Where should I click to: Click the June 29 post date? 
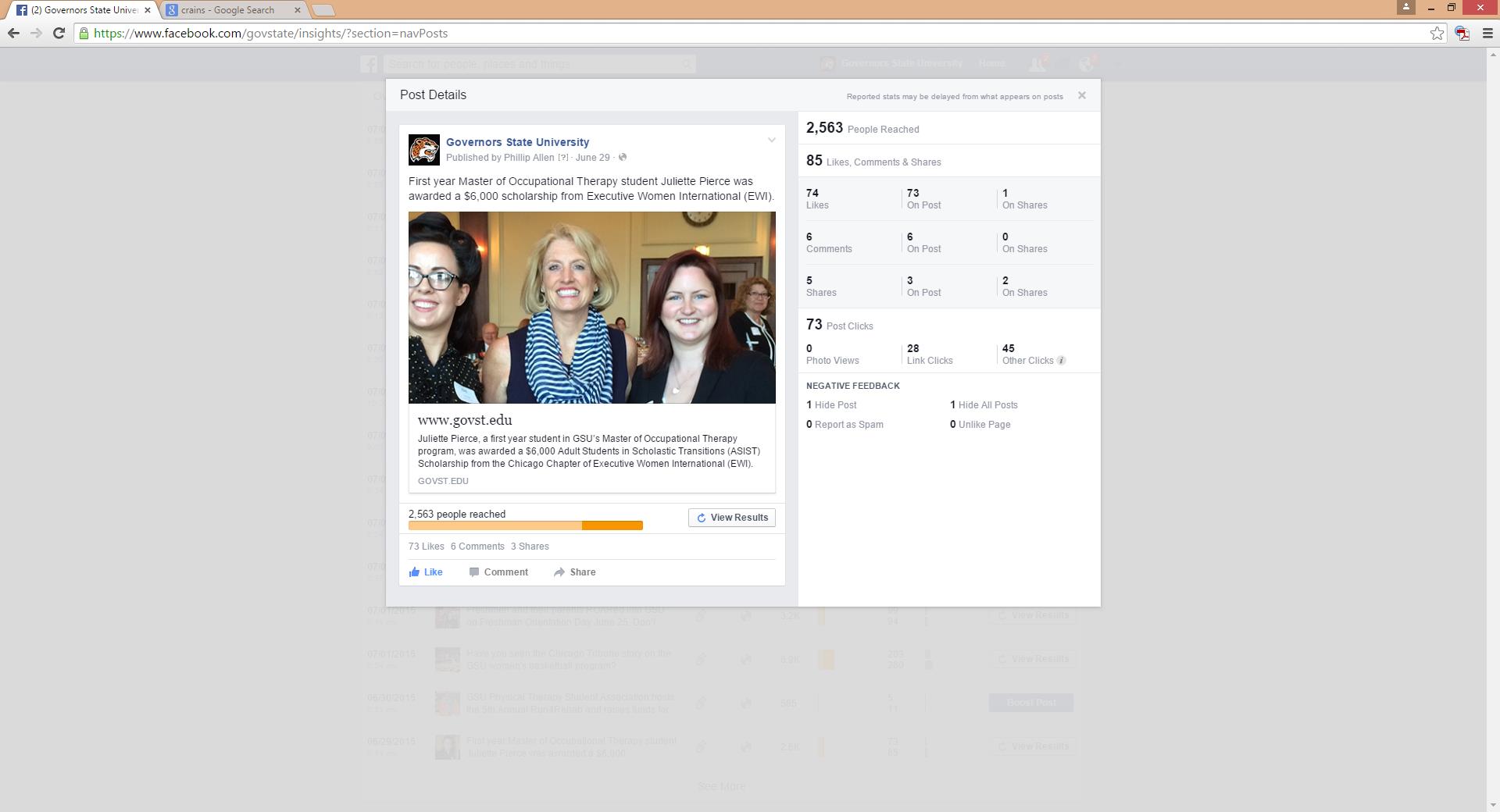tap(592, 158)
